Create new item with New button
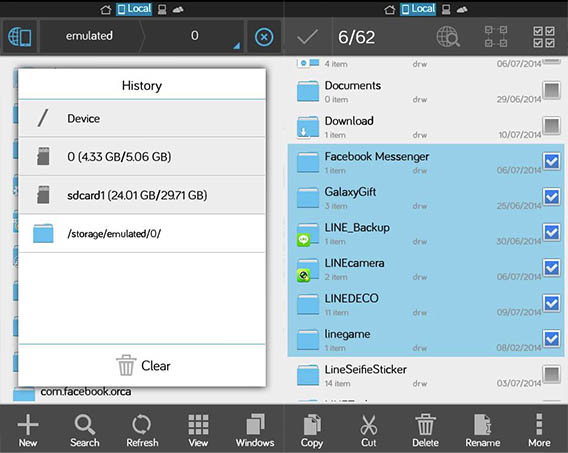 (x=28, y=430)
